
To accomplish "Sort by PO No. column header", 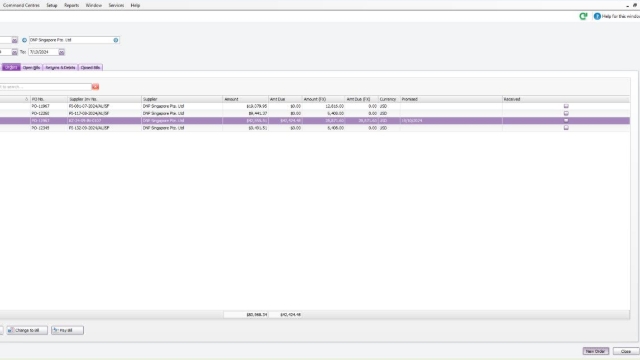I will pyautogui.click(x=49, y=99).
